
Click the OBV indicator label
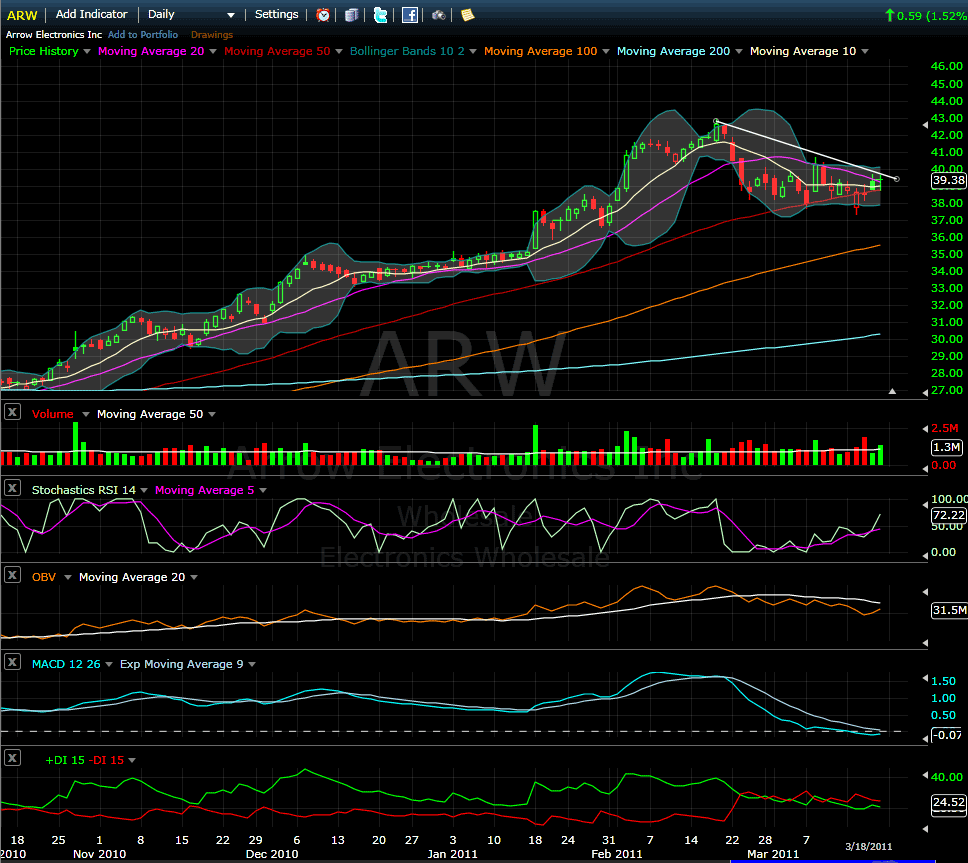coord(44,577)
